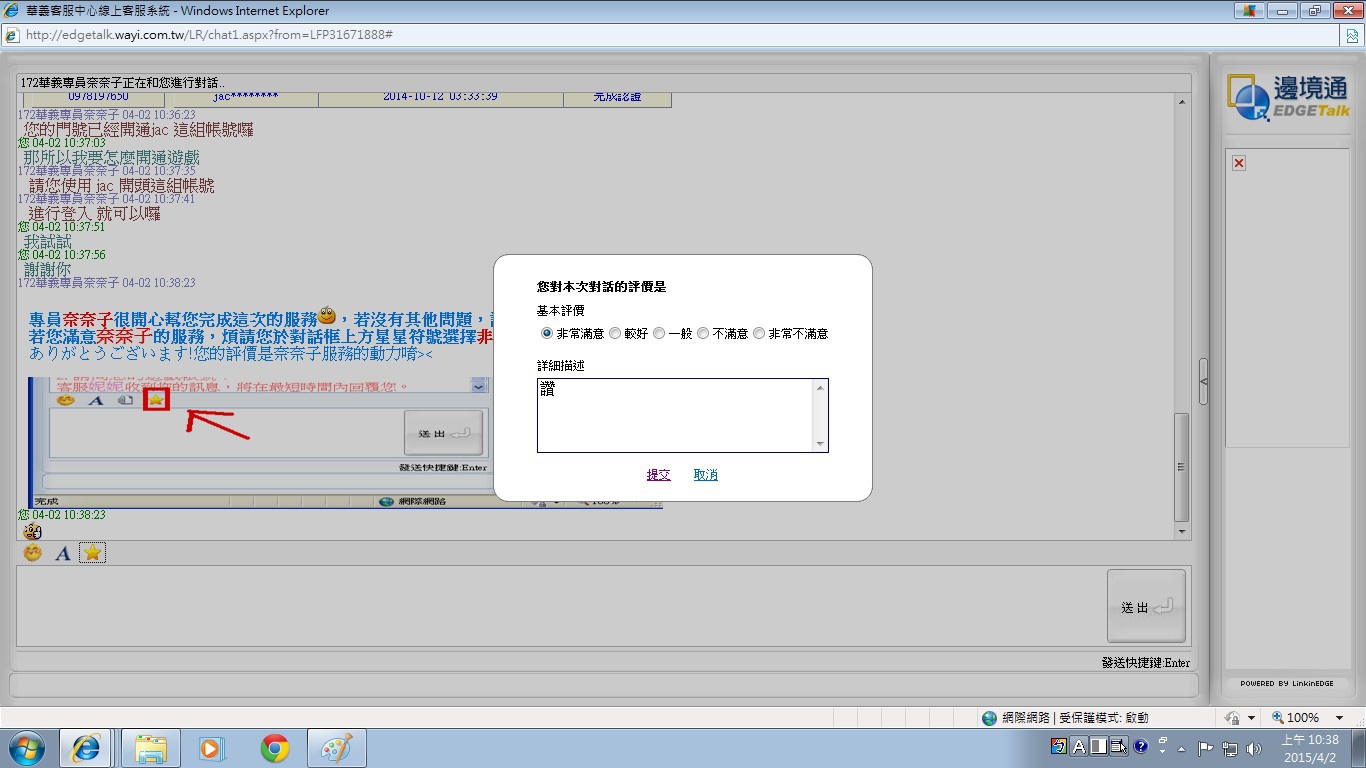
Task: Open Google Chrome from the taskbar
Action: [x=275, y=748]
